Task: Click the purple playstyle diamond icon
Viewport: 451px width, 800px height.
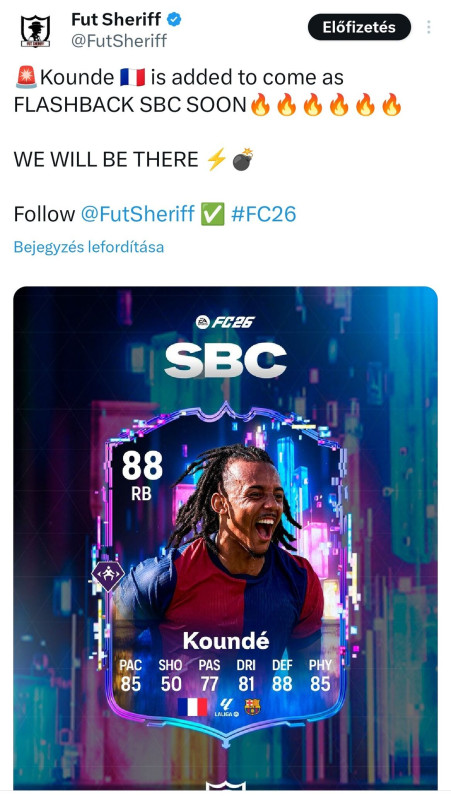Action: pos(108,574)
